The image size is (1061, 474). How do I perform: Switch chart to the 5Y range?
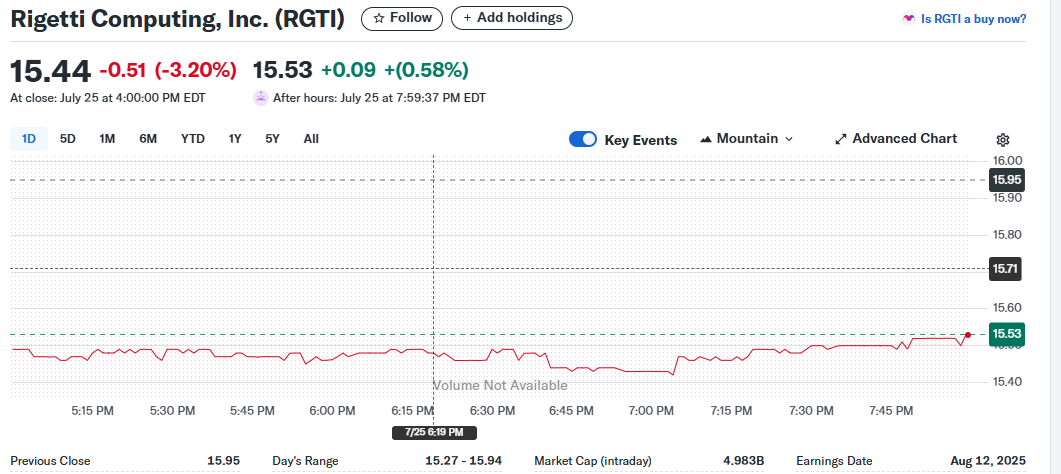(272, 139)
